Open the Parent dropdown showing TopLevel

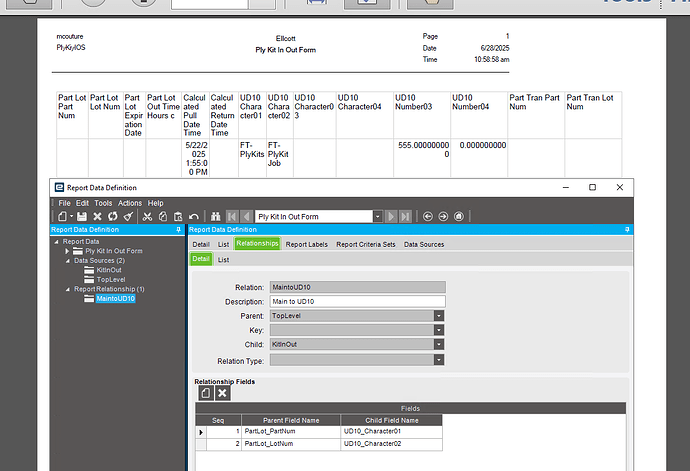439,316
